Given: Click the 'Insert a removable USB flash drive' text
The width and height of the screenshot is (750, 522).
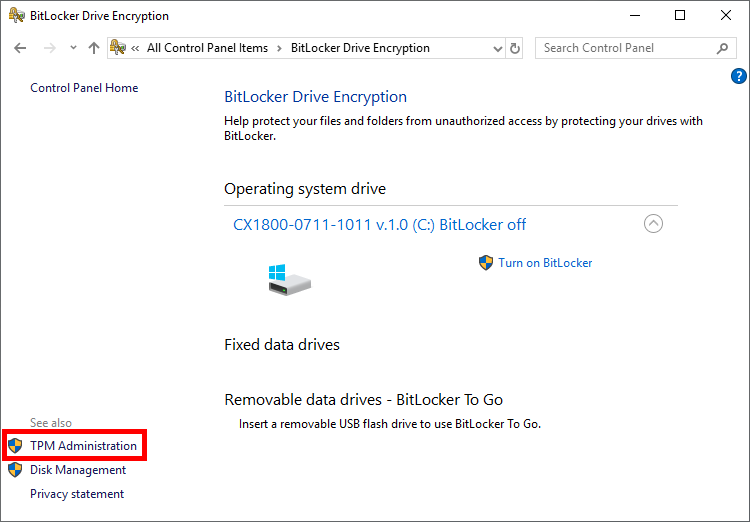Looking at the screenshot, I should [x=390, y=424].
